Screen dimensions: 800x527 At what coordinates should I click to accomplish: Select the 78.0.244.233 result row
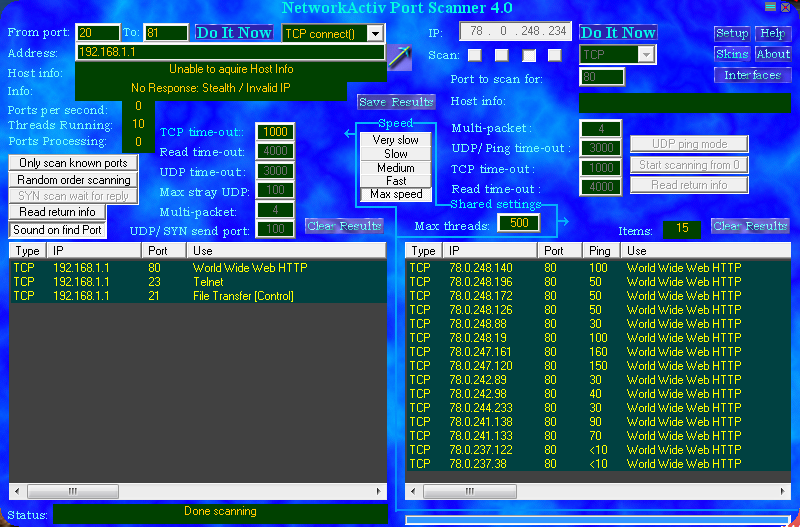598,408
